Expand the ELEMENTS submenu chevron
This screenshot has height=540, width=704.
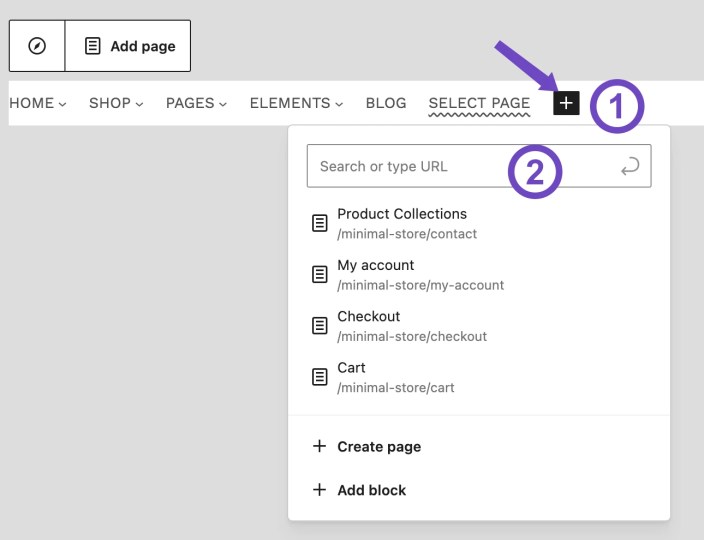click(x=339, y=104)
